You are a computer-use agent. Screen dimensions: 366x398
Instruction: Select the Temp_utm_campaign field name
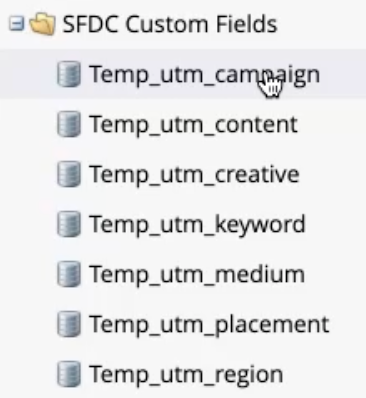(205, 75)
